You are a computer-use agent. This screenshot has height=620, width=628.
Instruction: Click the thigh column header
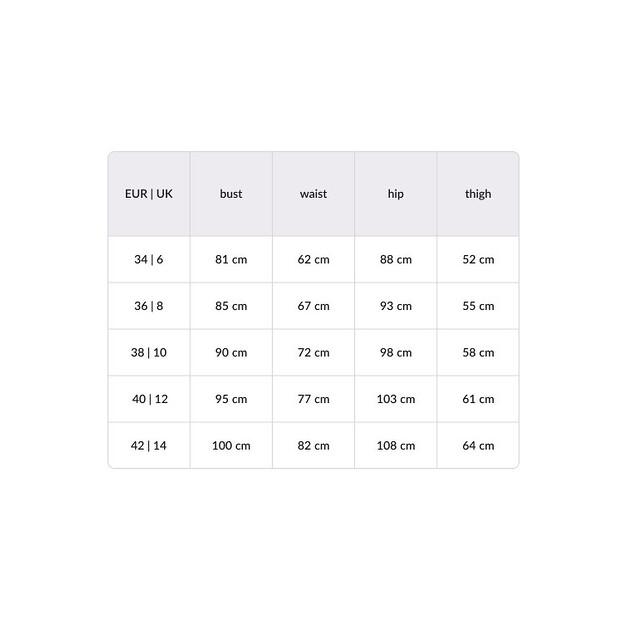click(x=478, y=194)
